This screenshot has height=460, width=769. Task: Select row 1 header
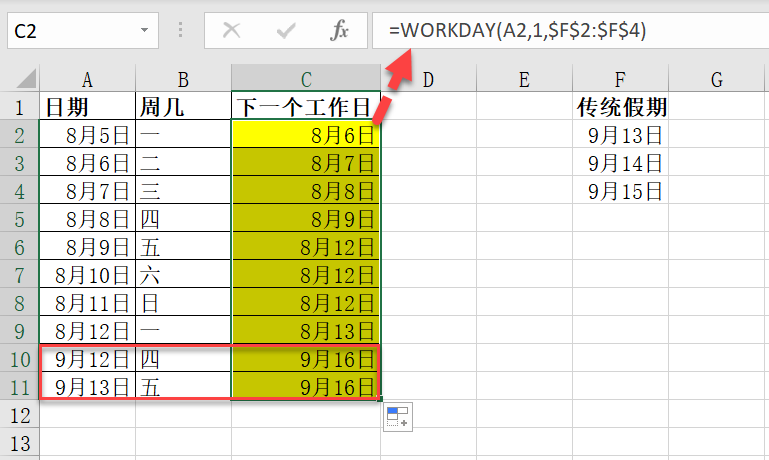(19, 107)
